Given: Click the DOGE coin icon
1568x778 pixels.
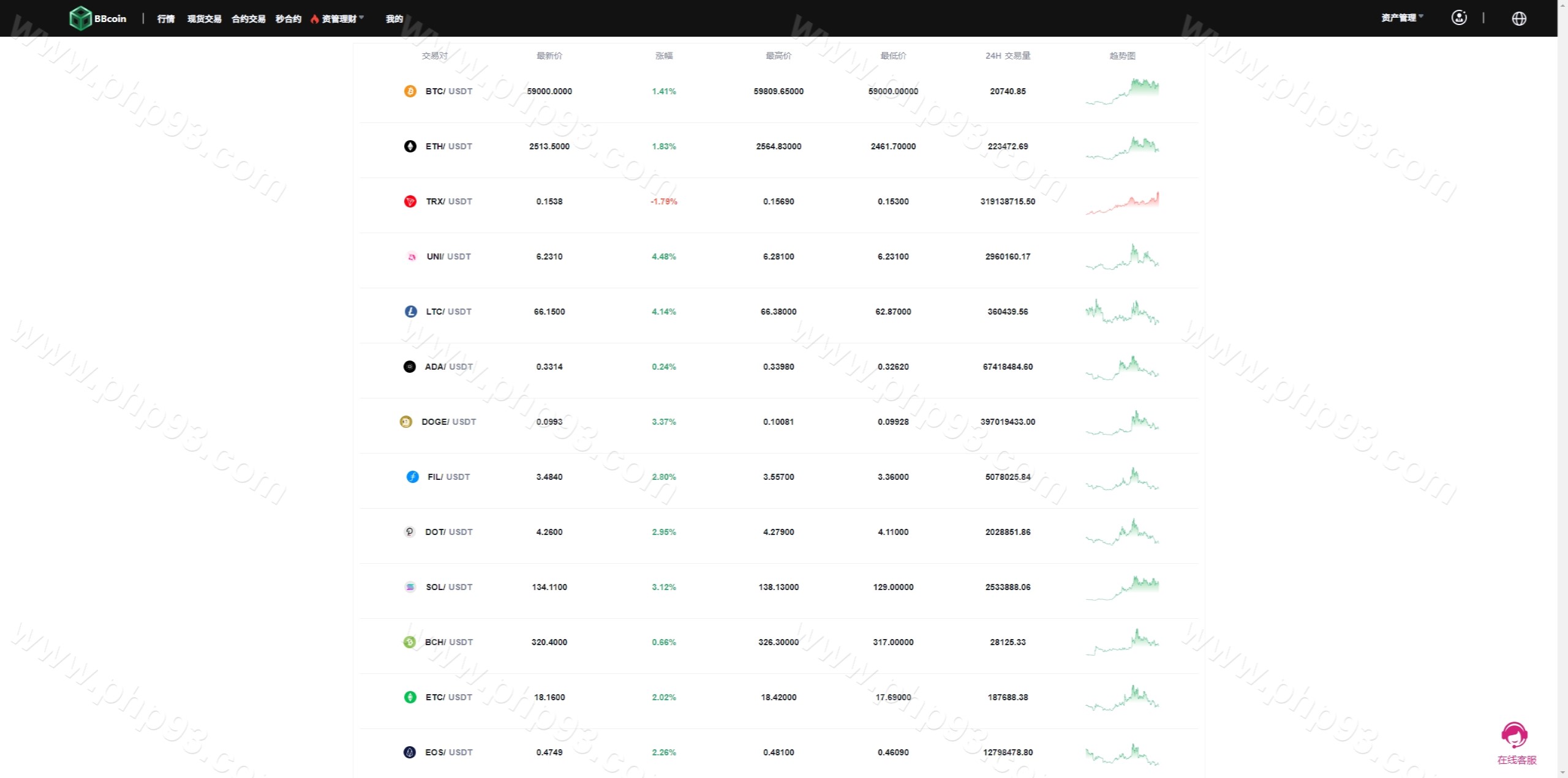Looking at the screenshot, I should 405,422.
